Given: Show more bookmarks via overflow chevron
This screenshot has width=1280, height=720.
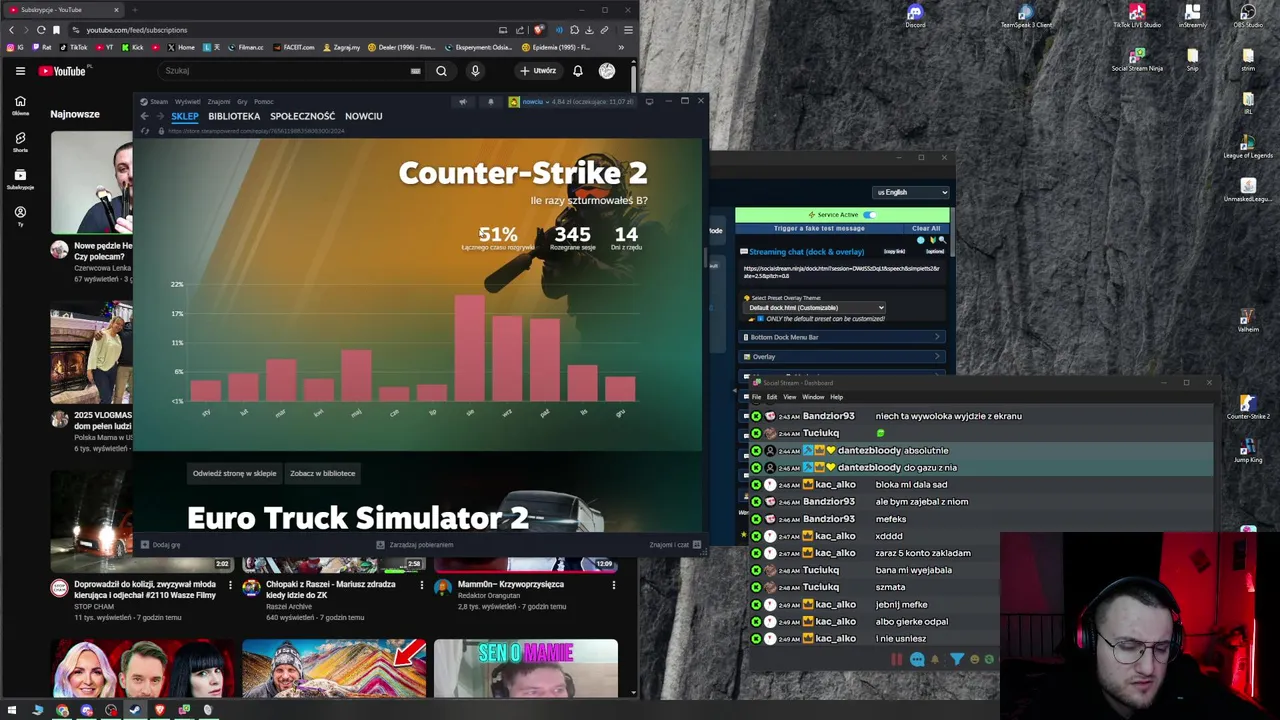Looking at the screenshot, I should 621,47.
